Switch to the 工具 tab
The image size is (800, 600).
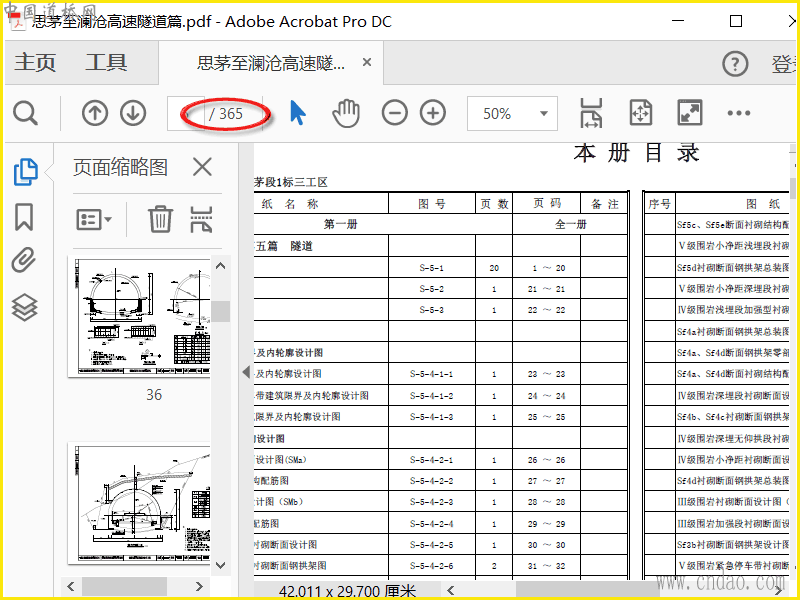pos(106,63)
